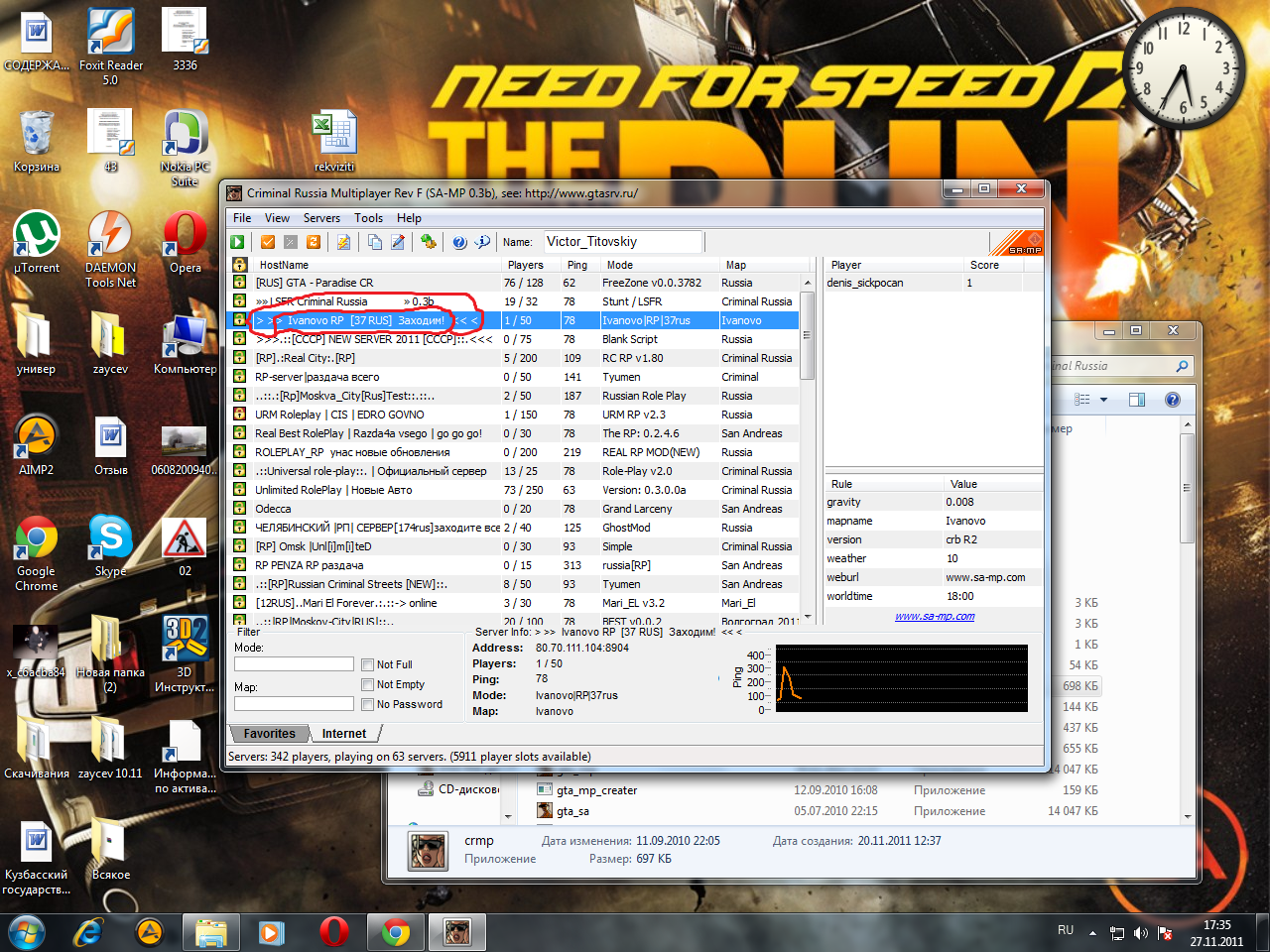Toggle the preview pane icon in Explorer window
This screenshot has width=1270, height=952.
pos(1137,400)
